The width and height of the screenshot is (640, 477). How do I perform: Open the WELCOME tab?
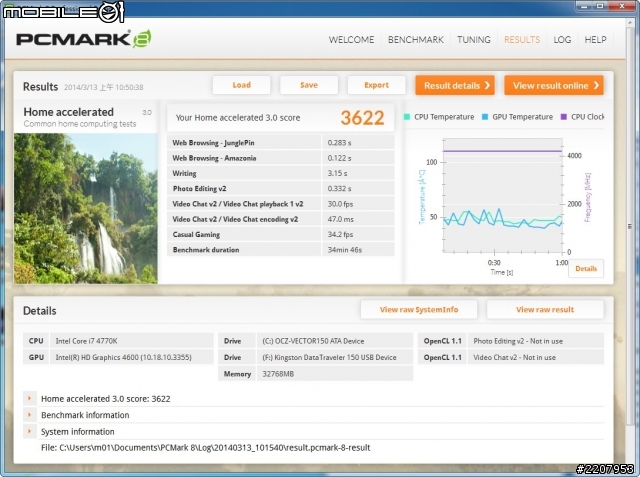351,40
